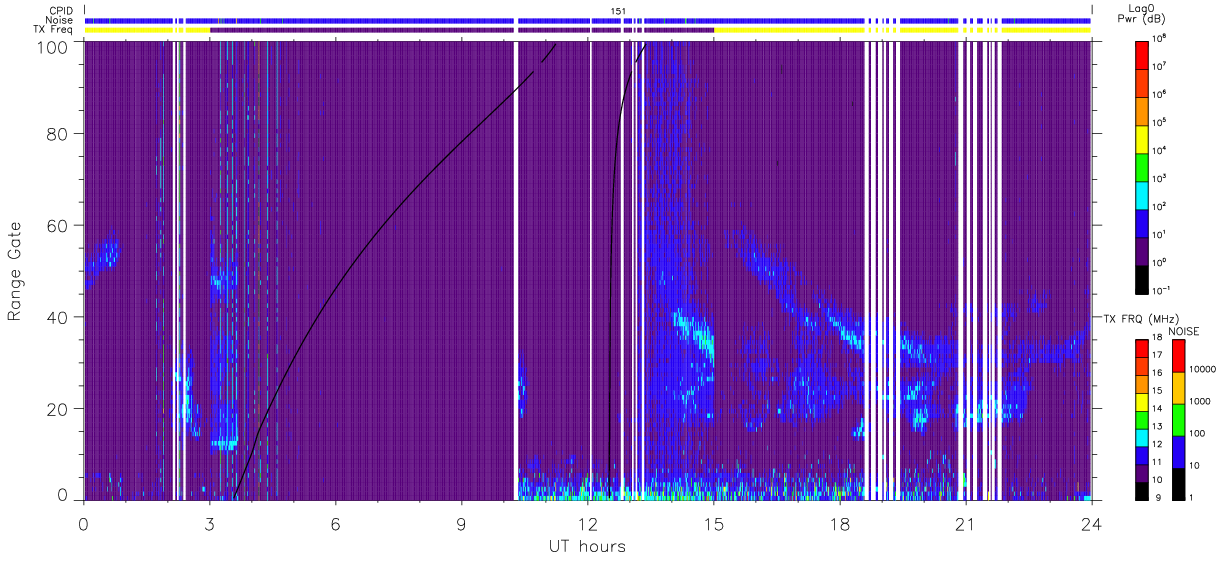Click the purple TX Freq strip near hour 6

point(361,30)
